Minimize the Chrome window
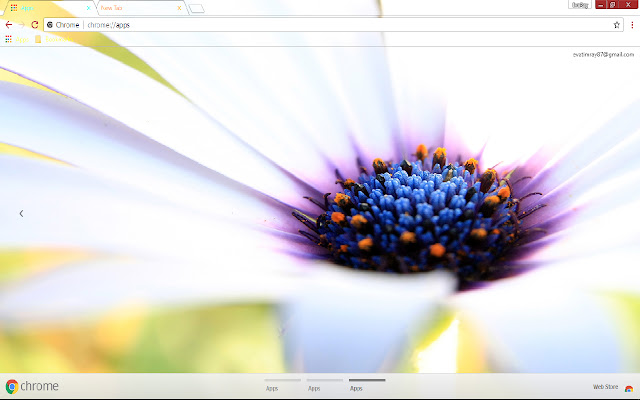Viewport: 640px width, 400px height. pyautogui.click(x=600, y=4)
